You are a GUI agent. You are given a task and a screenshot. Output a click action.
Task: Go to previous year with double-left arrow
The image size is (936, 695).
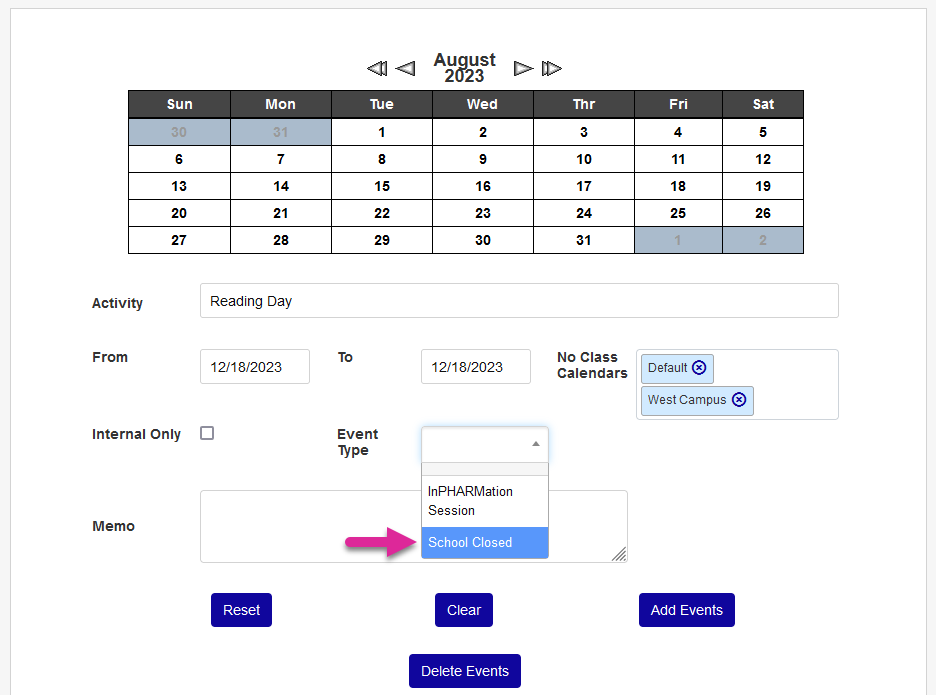click(377, 69)
